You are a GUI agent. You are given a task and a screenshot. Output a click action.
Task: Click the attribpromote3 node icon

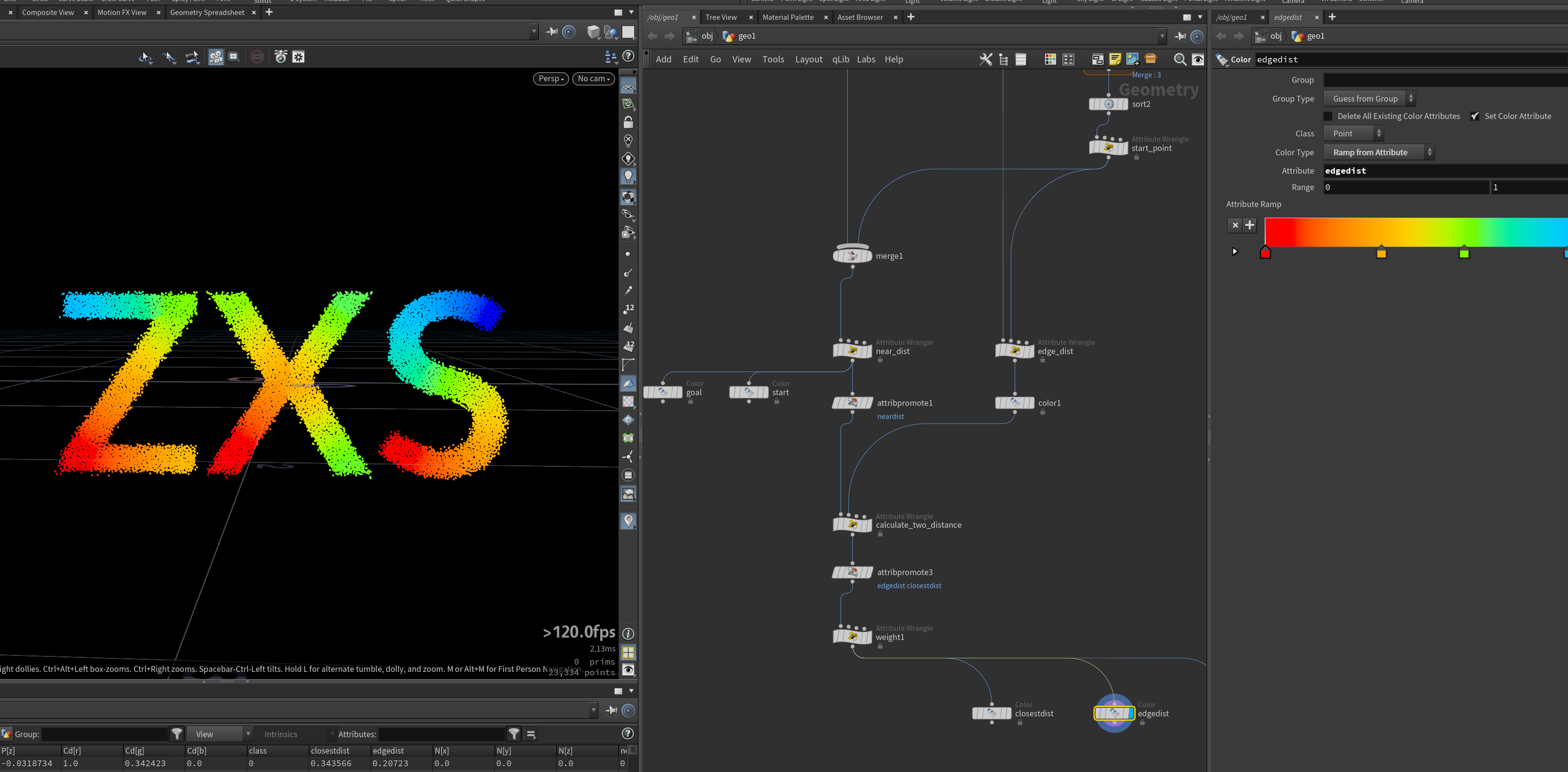852,572
